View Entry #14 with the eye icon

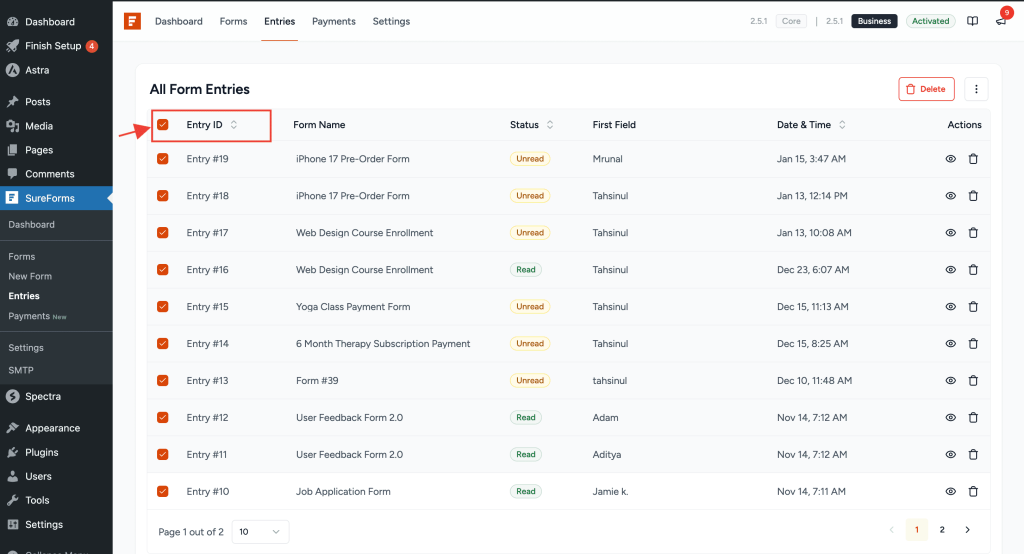coord(951,344)
